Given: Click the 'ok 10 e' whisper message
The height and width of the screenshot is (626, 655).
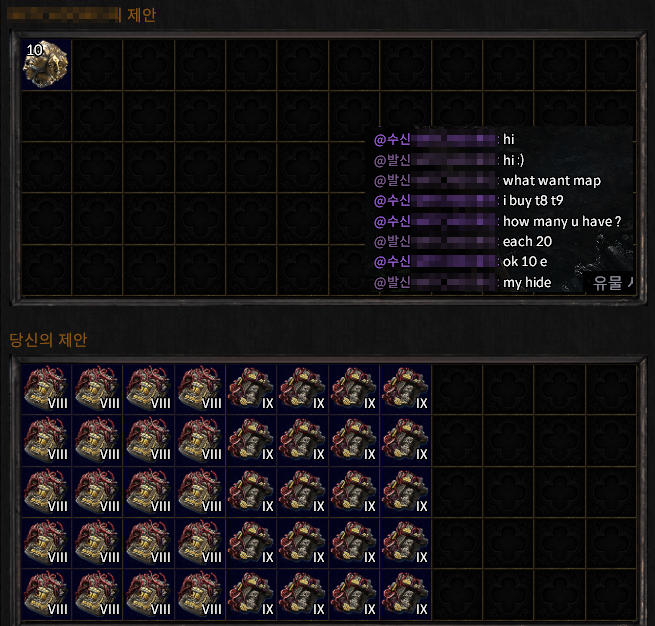Looking at the screenshot, I should point(525,262).
